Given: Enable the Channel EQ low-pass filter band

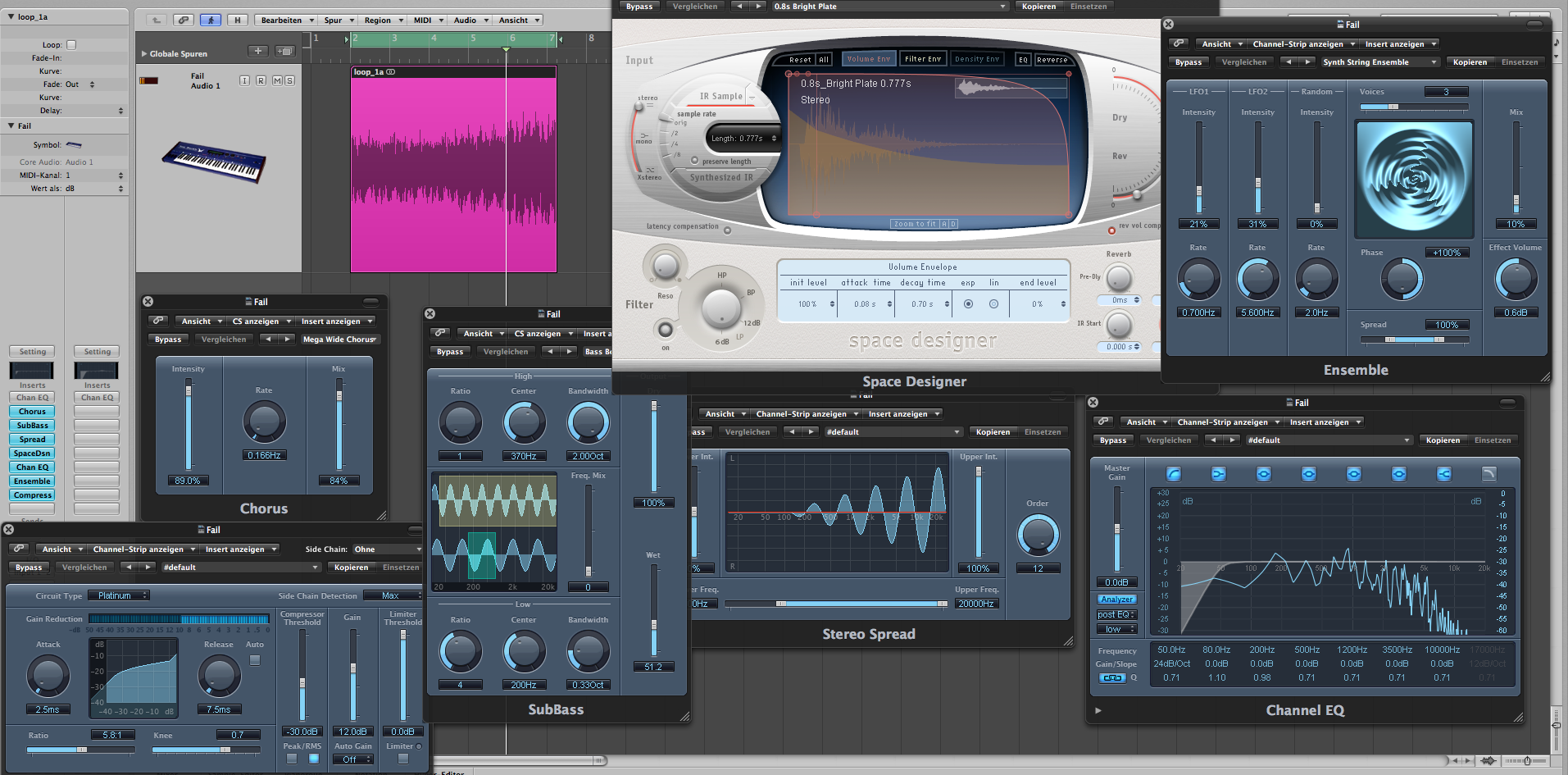Looking at the screenshot, I should point(1489,474).
